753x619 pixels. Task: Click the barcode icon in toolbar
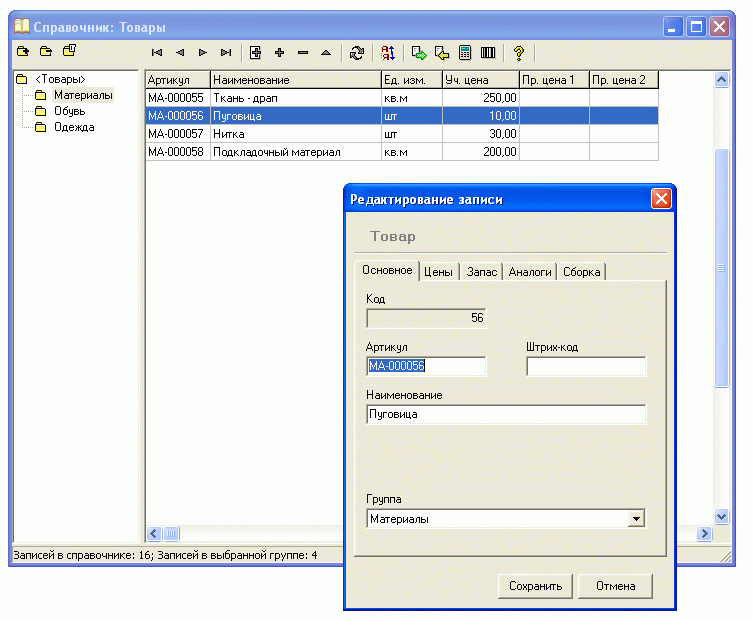pos(488,52)
